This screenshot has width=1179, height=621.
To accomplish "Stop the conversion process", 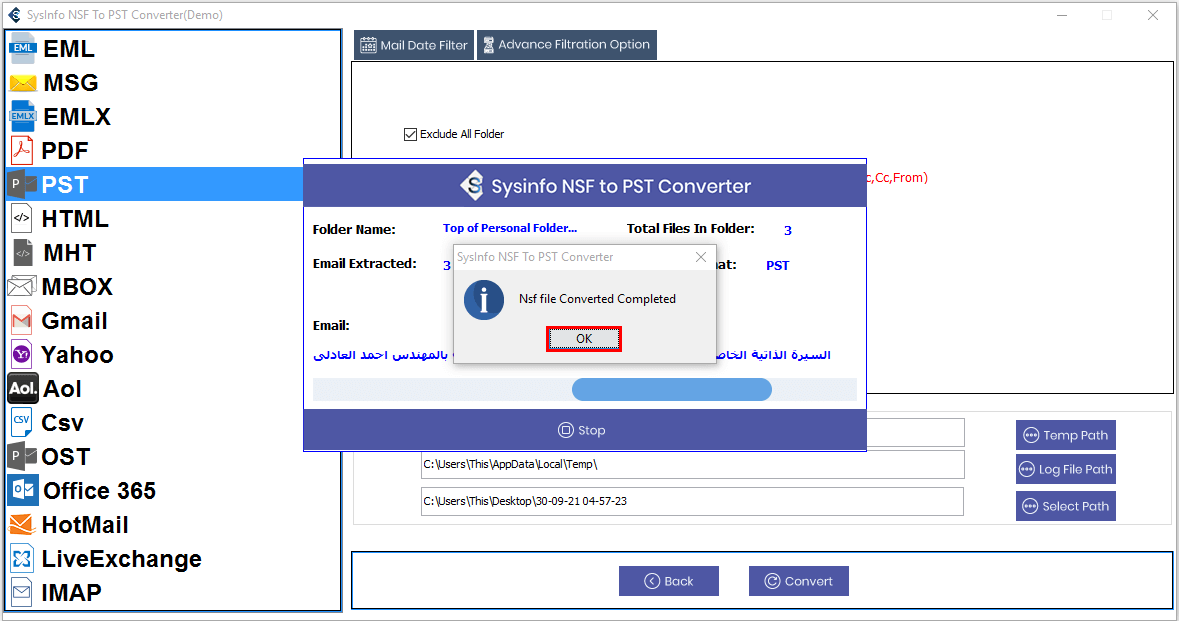I will point(582,430).
